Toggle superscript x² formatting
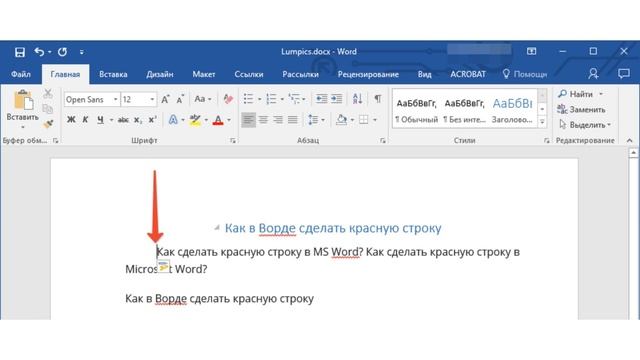The width and height of the screenshot is (640, 360). click(152, 120)
